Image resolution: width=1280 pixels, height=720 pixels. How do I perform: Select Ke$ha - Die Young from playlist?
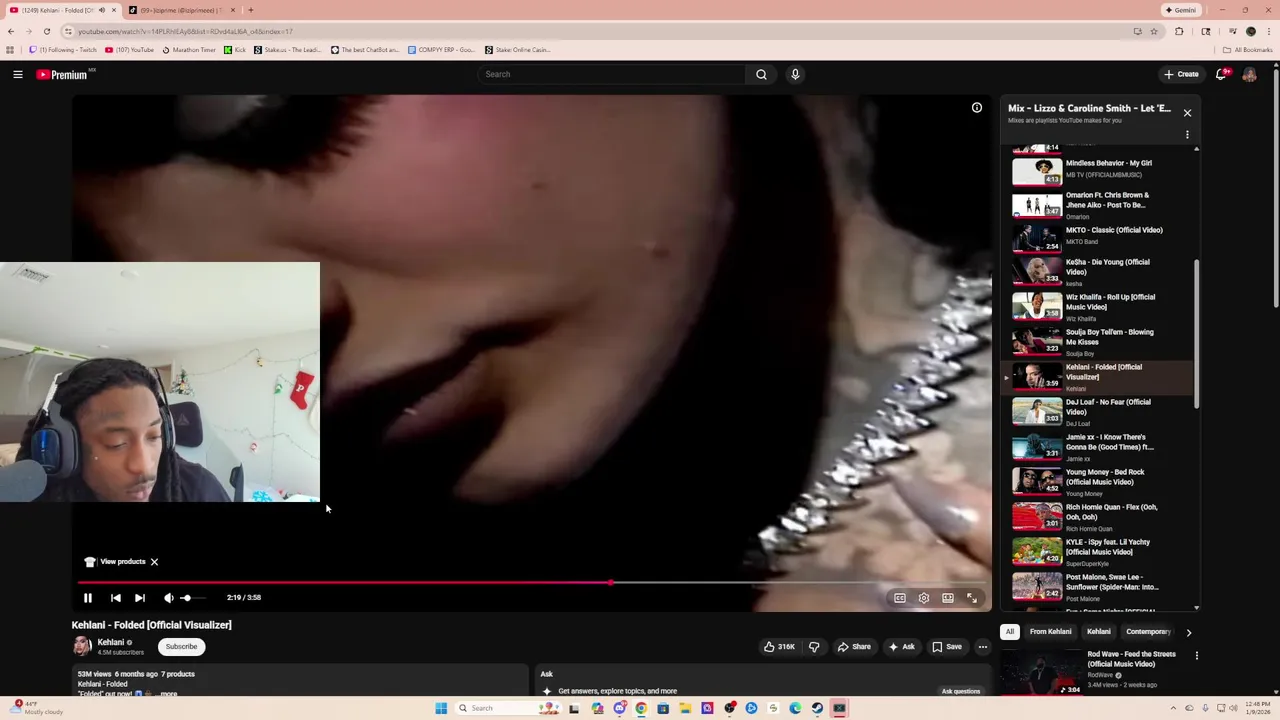1099,272
